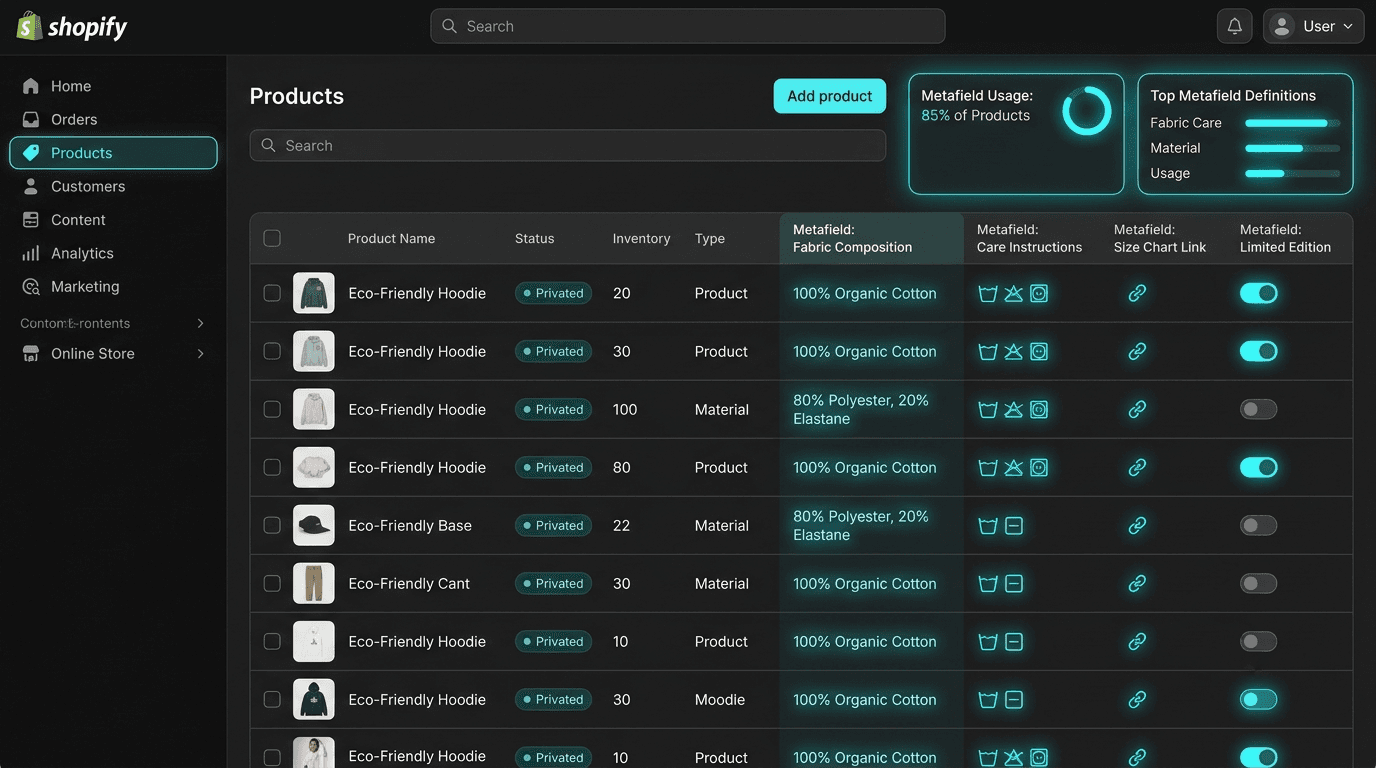Click the Product Name column header

coord(391,238)
